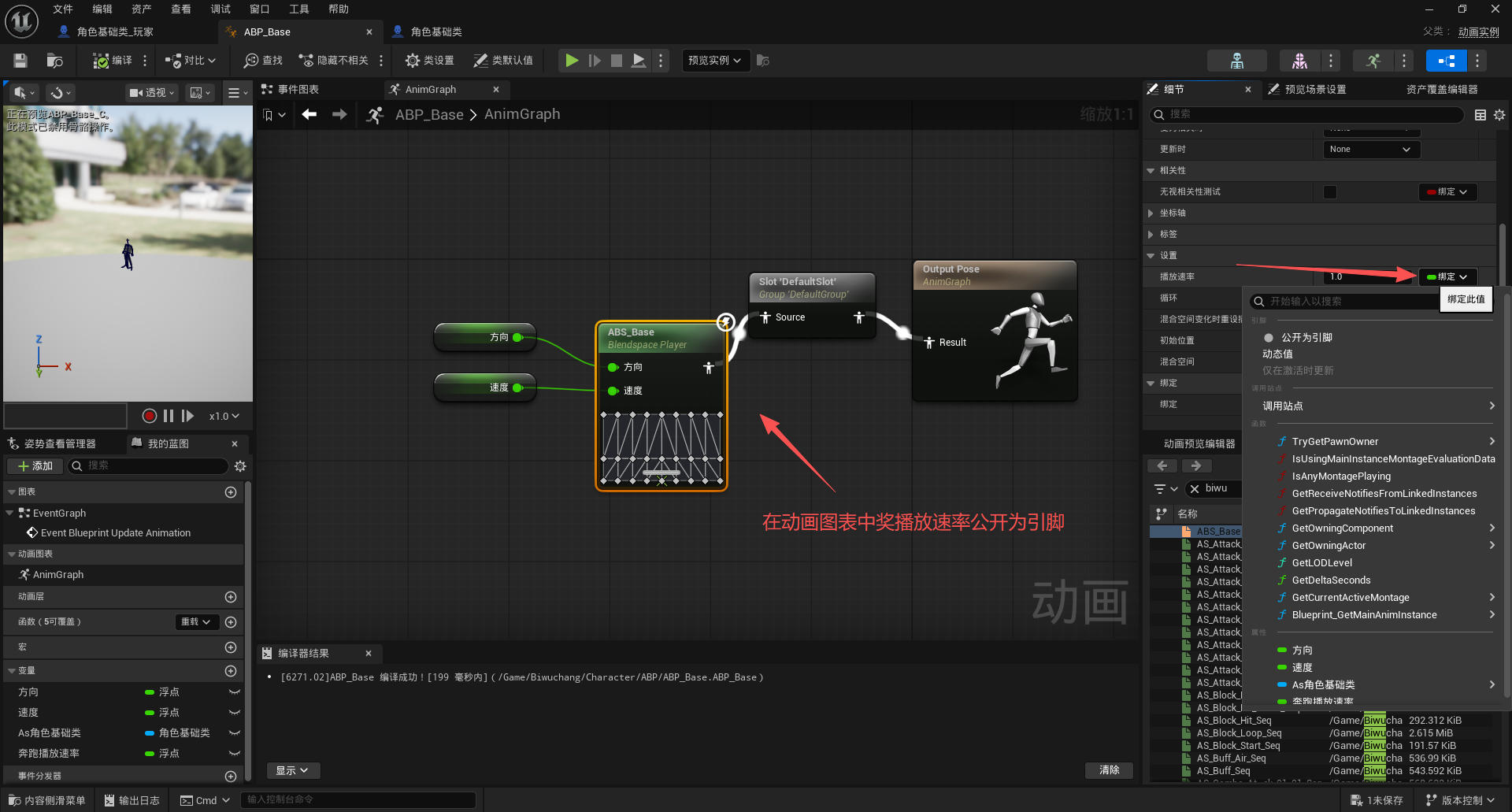Open the 更新时 None dropdown
1512x812 pixels.
(1371, 150)
